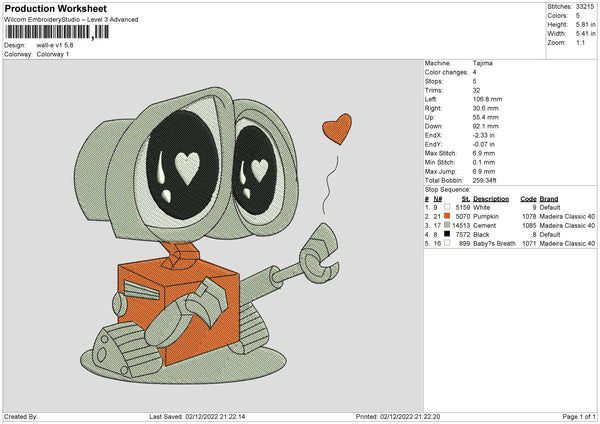Click the Production Worksheet title
Image resolution: width=600 pixels, height=424 pixels.
tap(55, 8)
